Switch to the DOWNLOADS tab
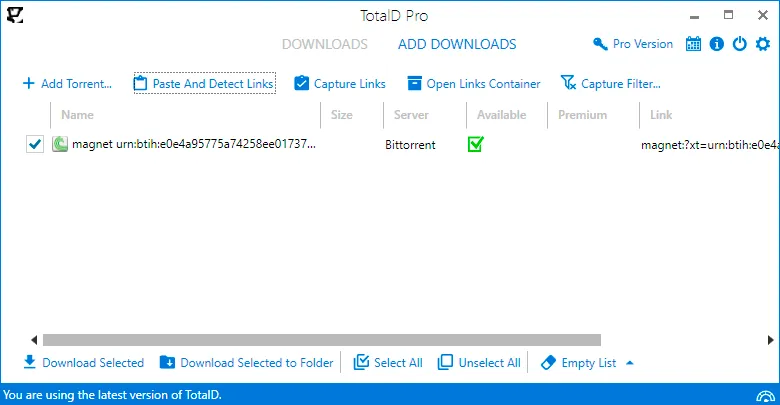The image size is (780, 405). tap(325, 44)
